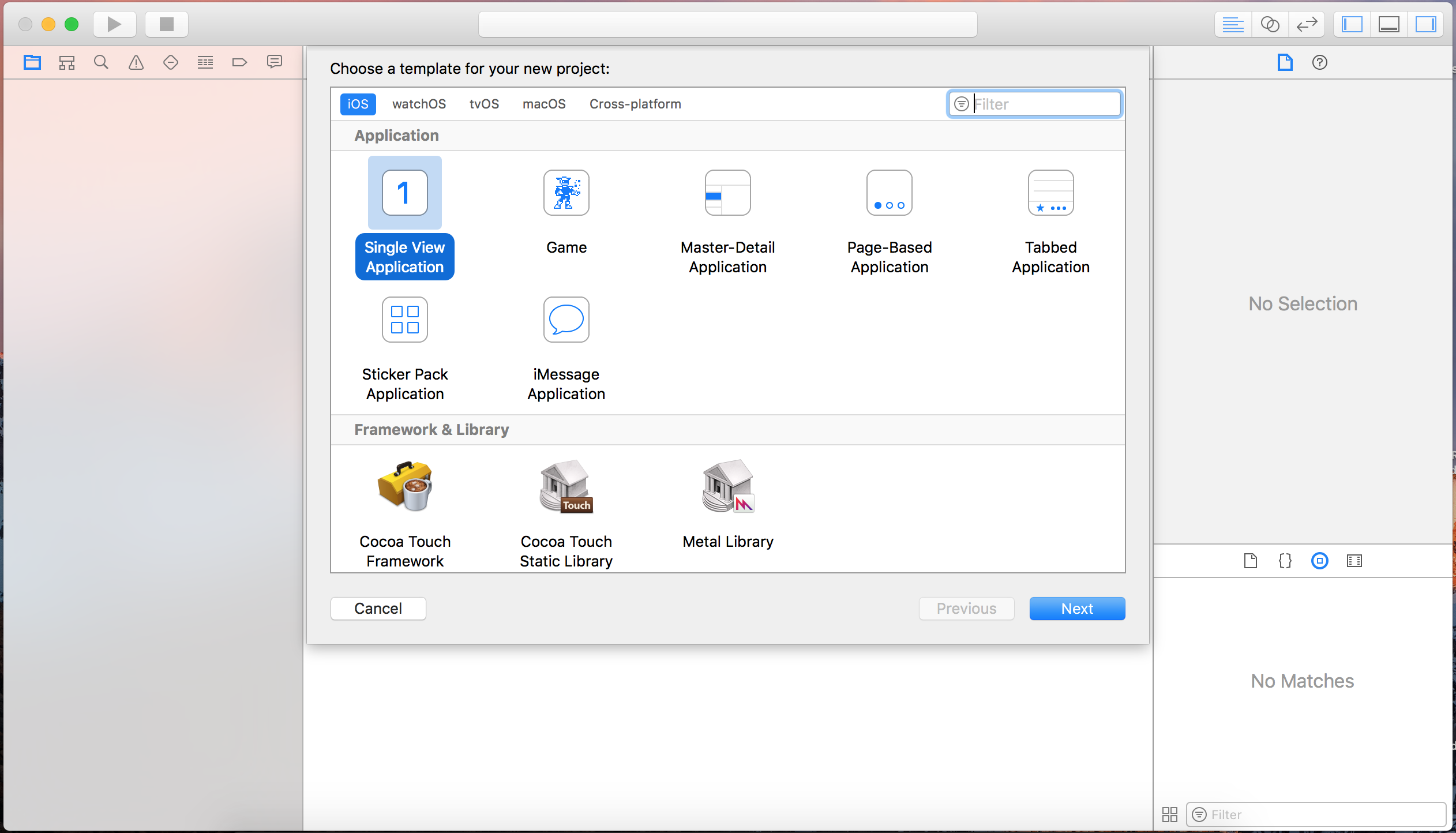Choose the Master-Detail Application template
Image resolution: width=1456 pixels, height=833 pixels.
pyautogui.click(x=728, y=222)
